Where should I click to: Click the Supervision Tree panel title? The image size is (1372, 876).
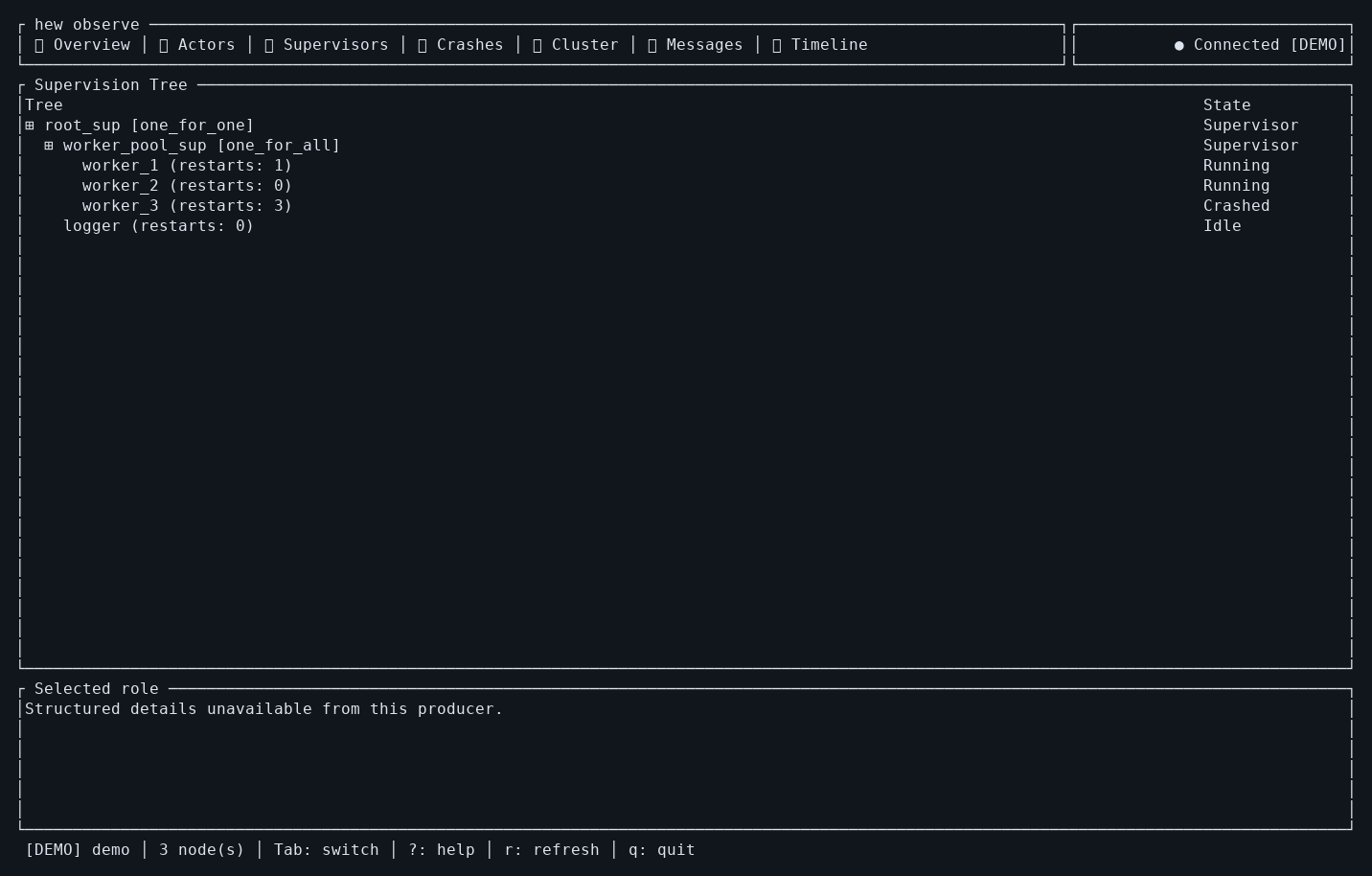point(111,85)
